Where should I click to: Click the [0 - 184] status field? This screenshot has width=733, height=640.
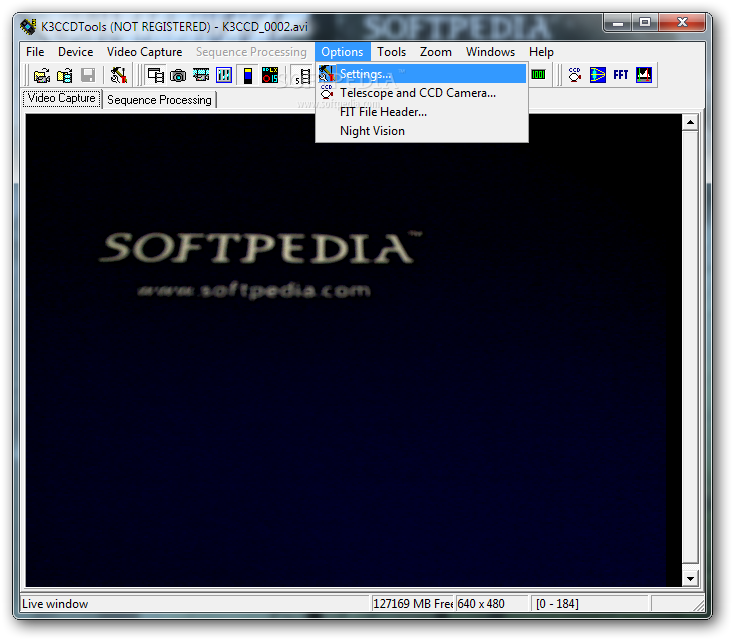coord(589,604)
